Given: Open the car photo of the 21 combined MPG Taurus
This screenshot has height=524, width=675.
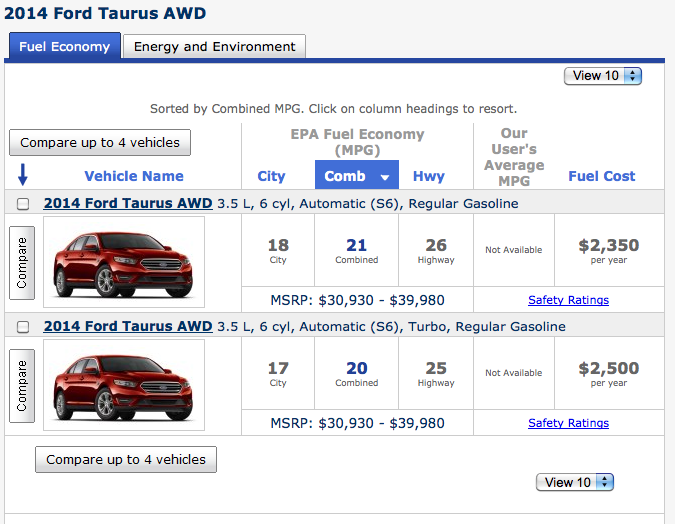Looking at the screenshot, I should pos(124,262).
